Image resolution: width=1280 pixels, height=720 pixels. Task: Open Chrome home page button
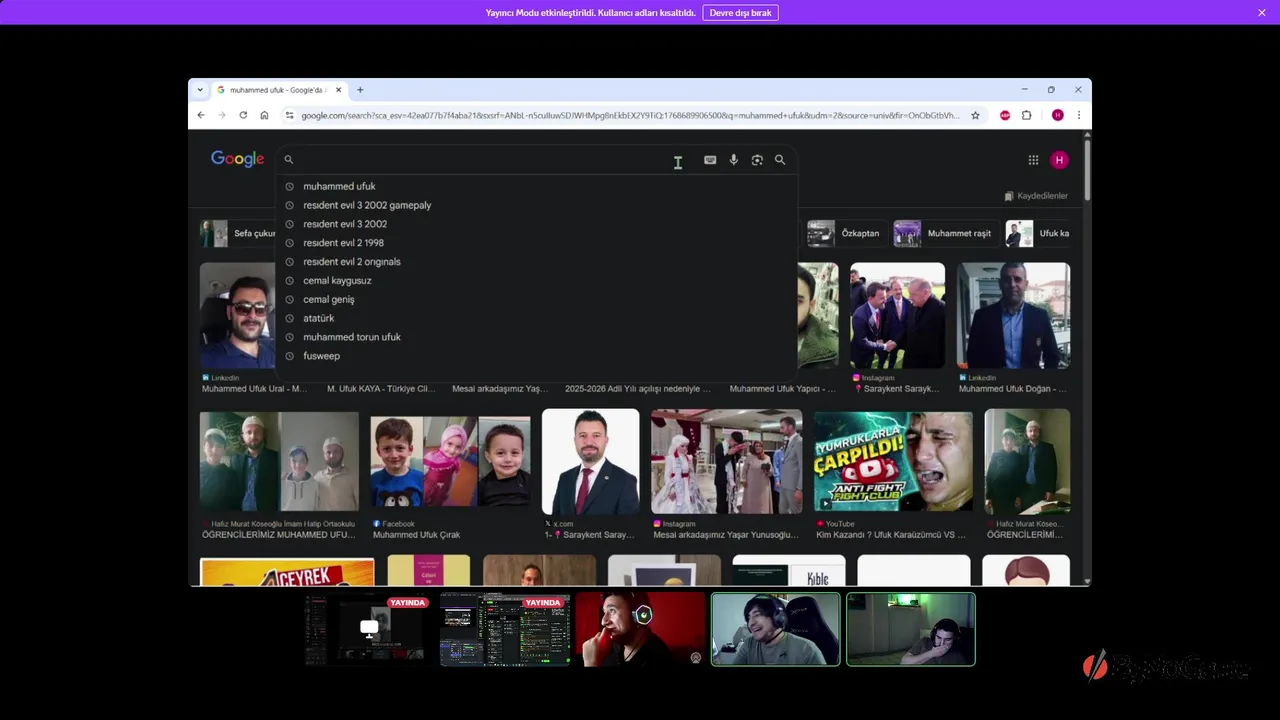pyautogui.click(x=264, y=115)
